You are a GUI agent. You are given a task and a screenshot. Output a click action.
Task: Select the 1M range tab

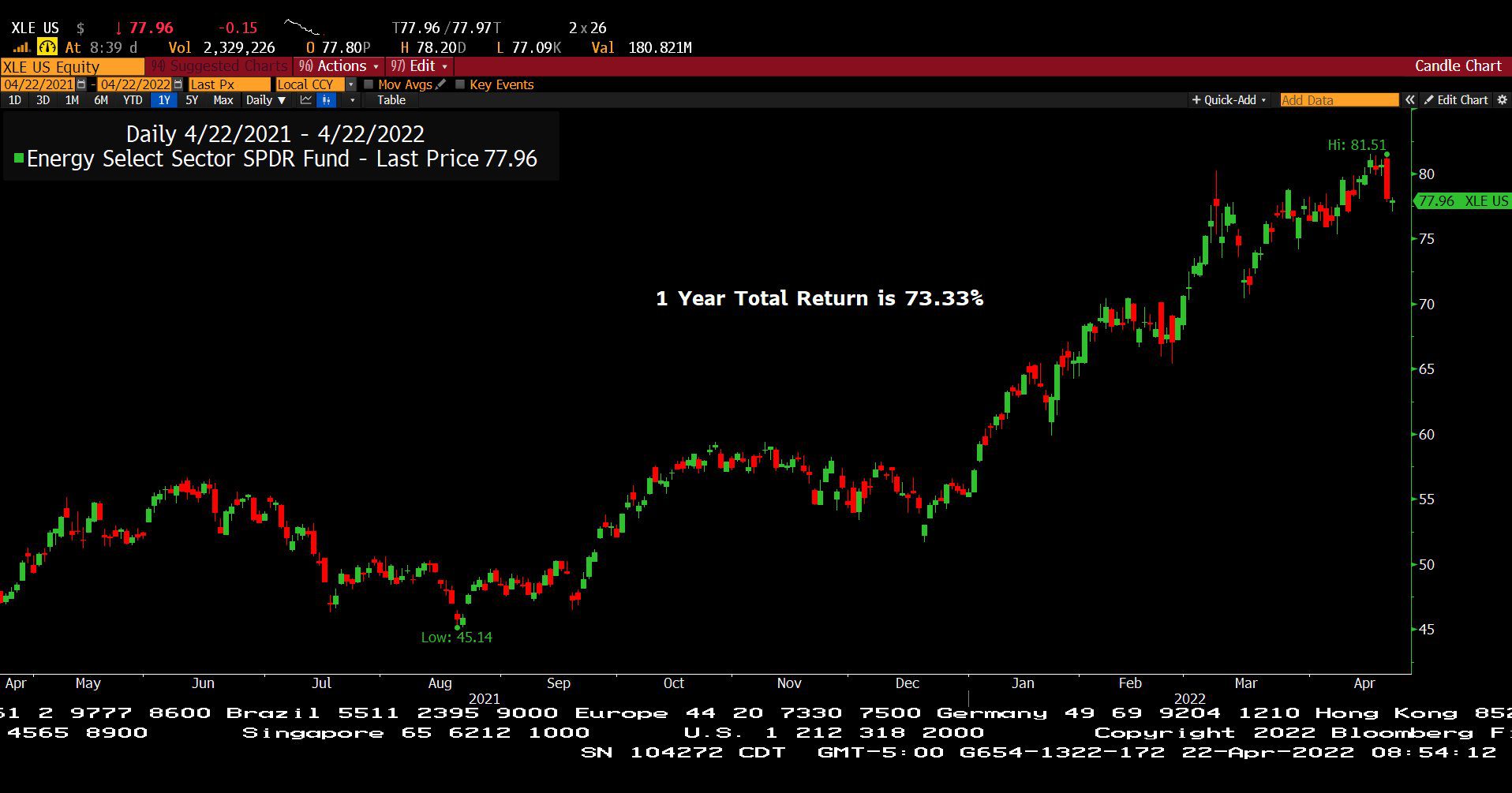coord(72,100)
